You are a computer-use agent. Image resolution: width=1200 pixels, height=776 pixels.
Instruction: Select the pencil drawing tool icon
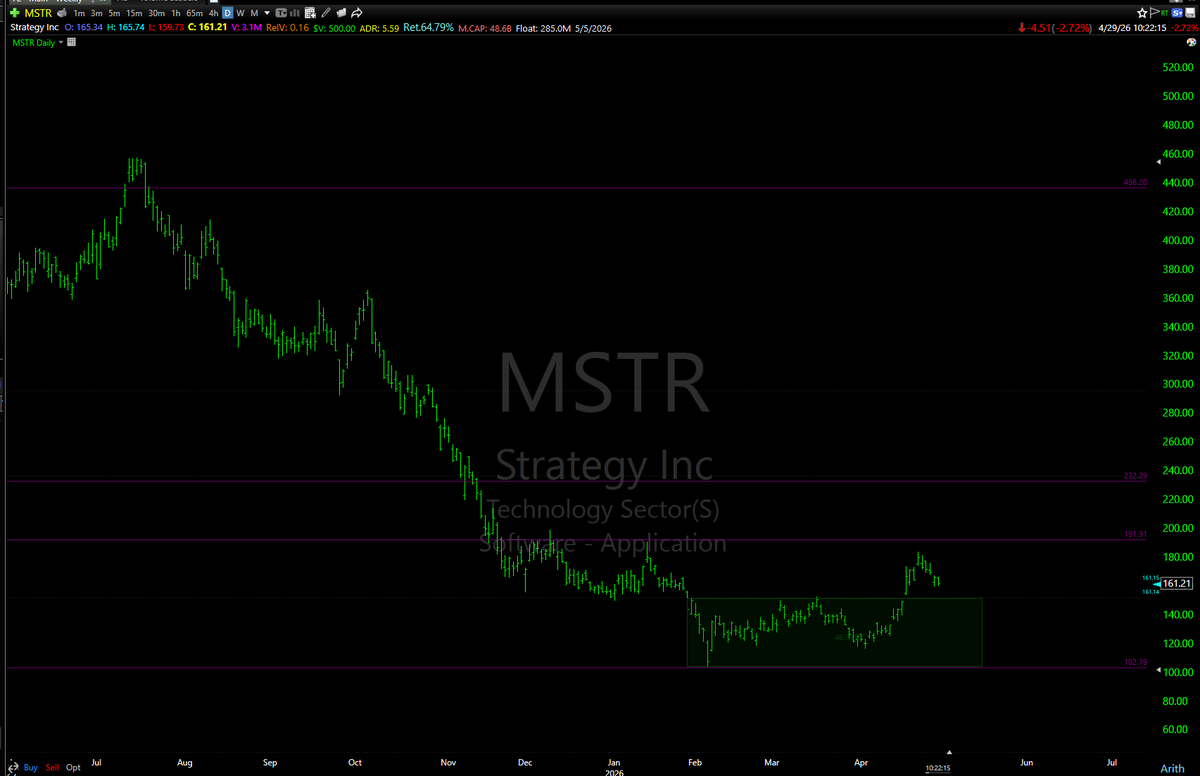pyautogui.click(x=326, y=13)
